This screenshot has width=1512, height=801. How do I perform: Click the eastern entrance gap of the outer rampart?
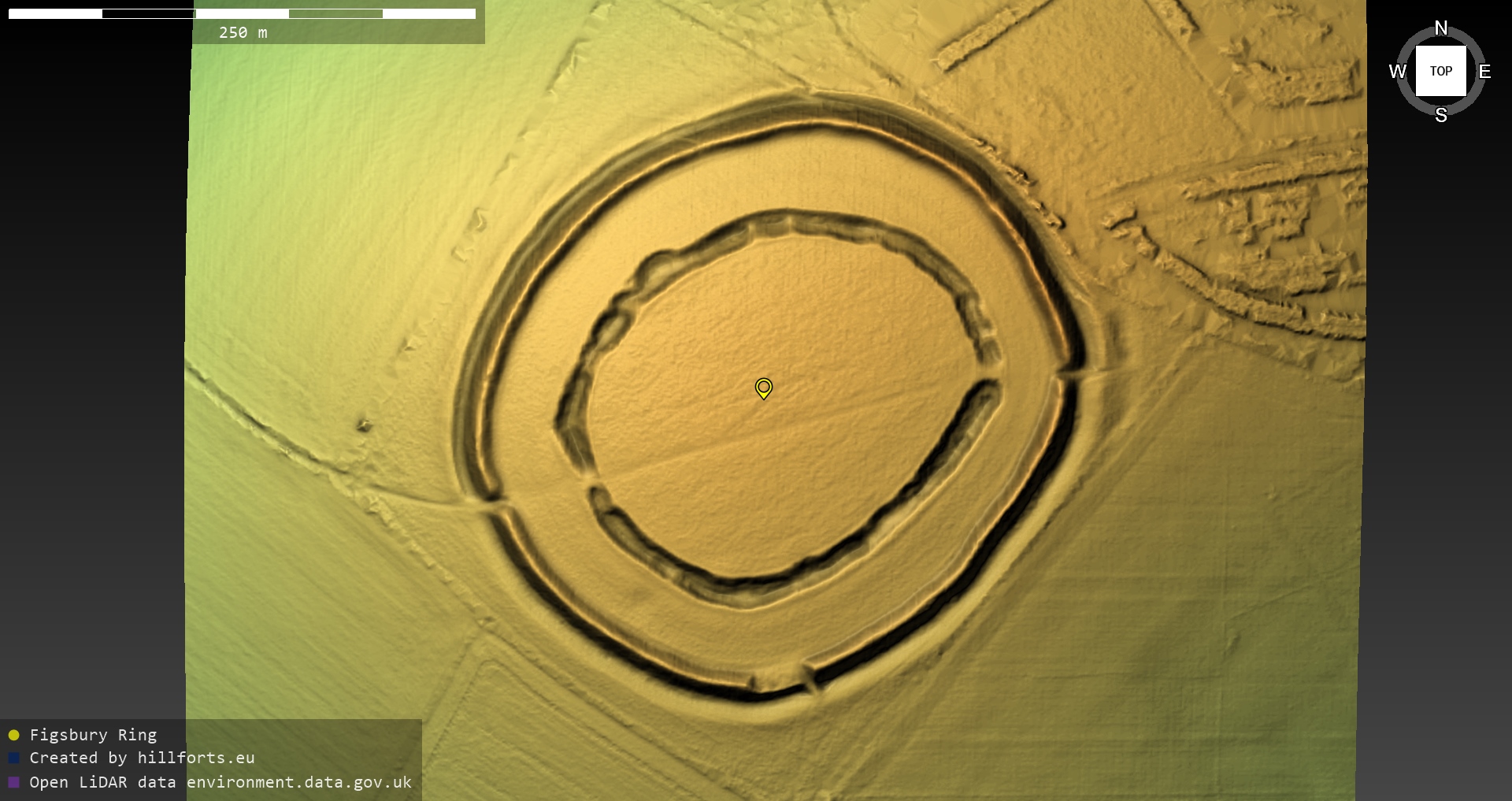pos(1073,375)
